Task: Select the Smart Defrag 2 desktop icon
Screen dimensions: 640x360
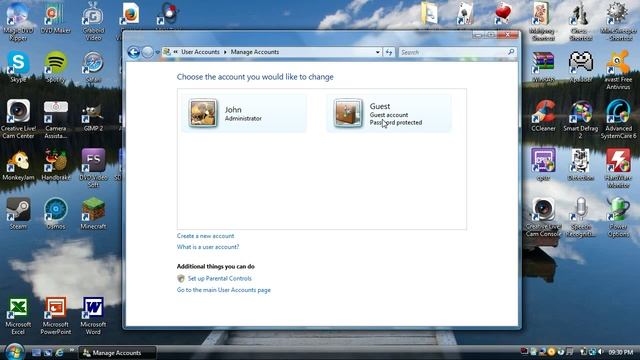Action: [x=580, y=119]
